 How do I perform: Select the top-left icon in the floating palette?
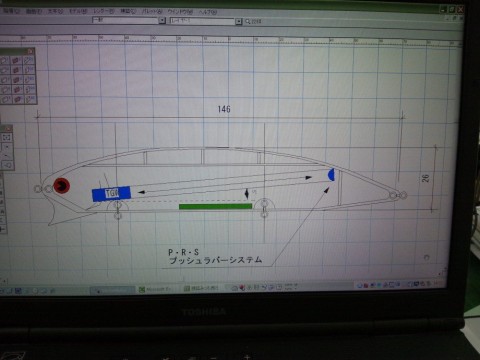pos(5,61)
